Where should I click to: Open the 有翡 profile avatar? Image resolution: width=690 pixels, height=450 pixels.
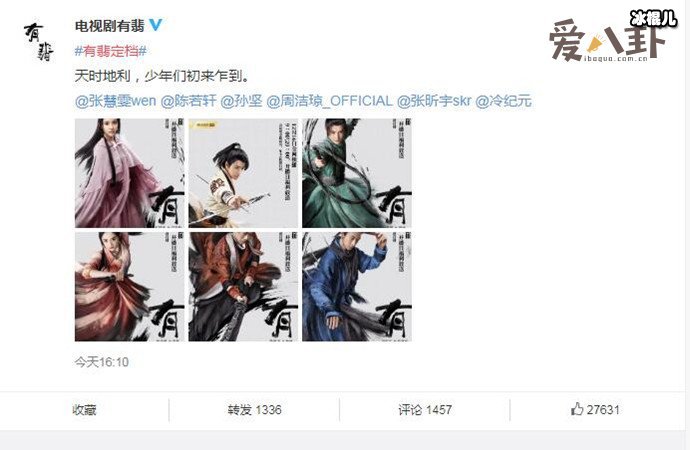(38, 42)
